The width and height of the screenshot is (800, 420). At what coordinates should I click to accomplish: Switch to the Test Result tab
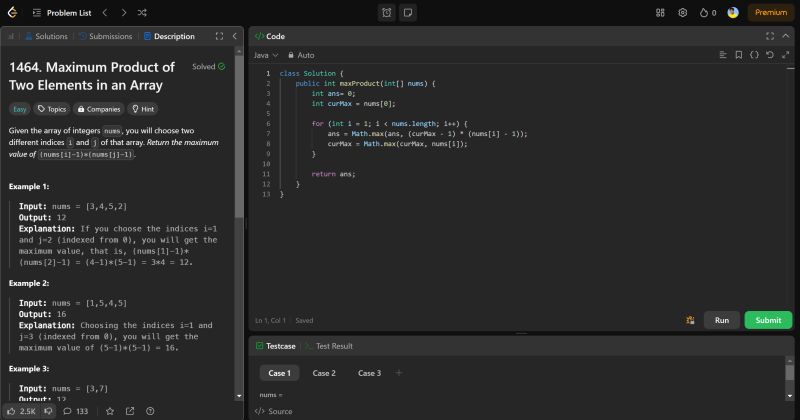(x=329, y=346)
